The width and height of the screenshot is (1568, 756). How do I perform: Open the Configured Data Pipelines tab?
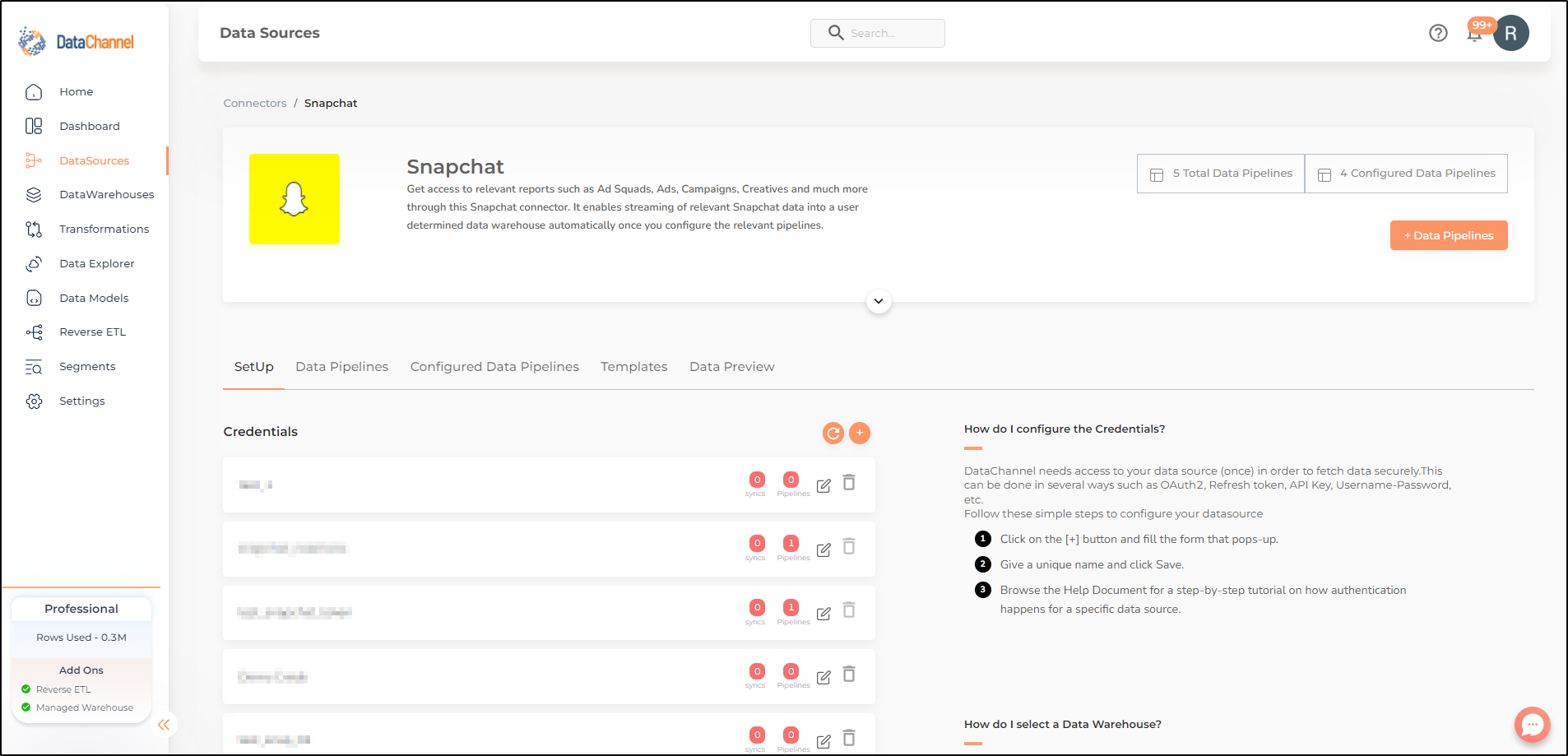(494, 367)
